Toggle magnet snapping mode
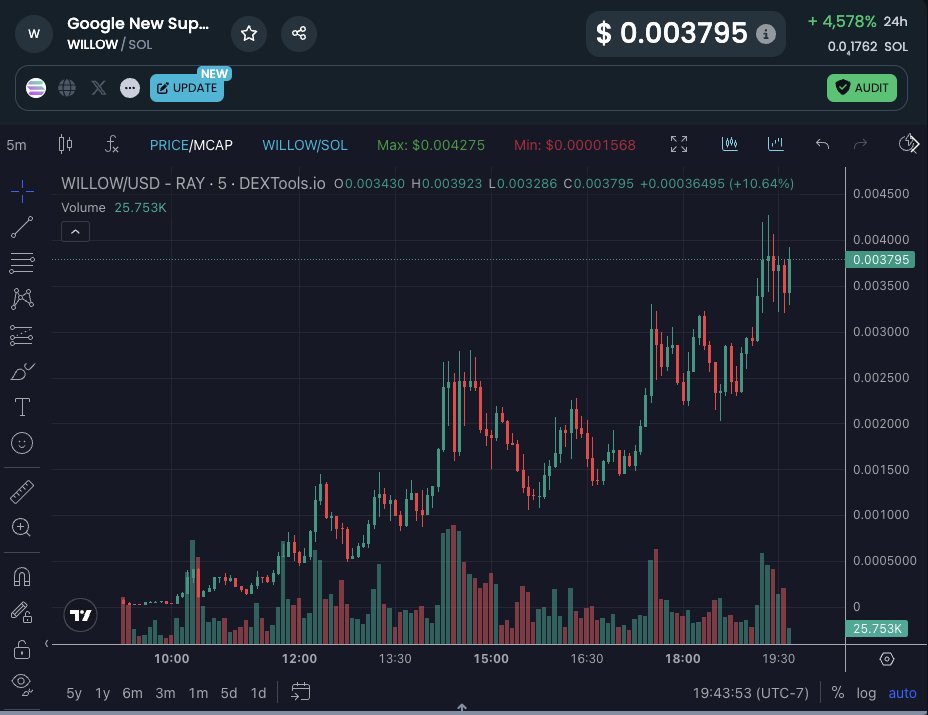This screenshot has width=928, height=715. click(21, 577)
